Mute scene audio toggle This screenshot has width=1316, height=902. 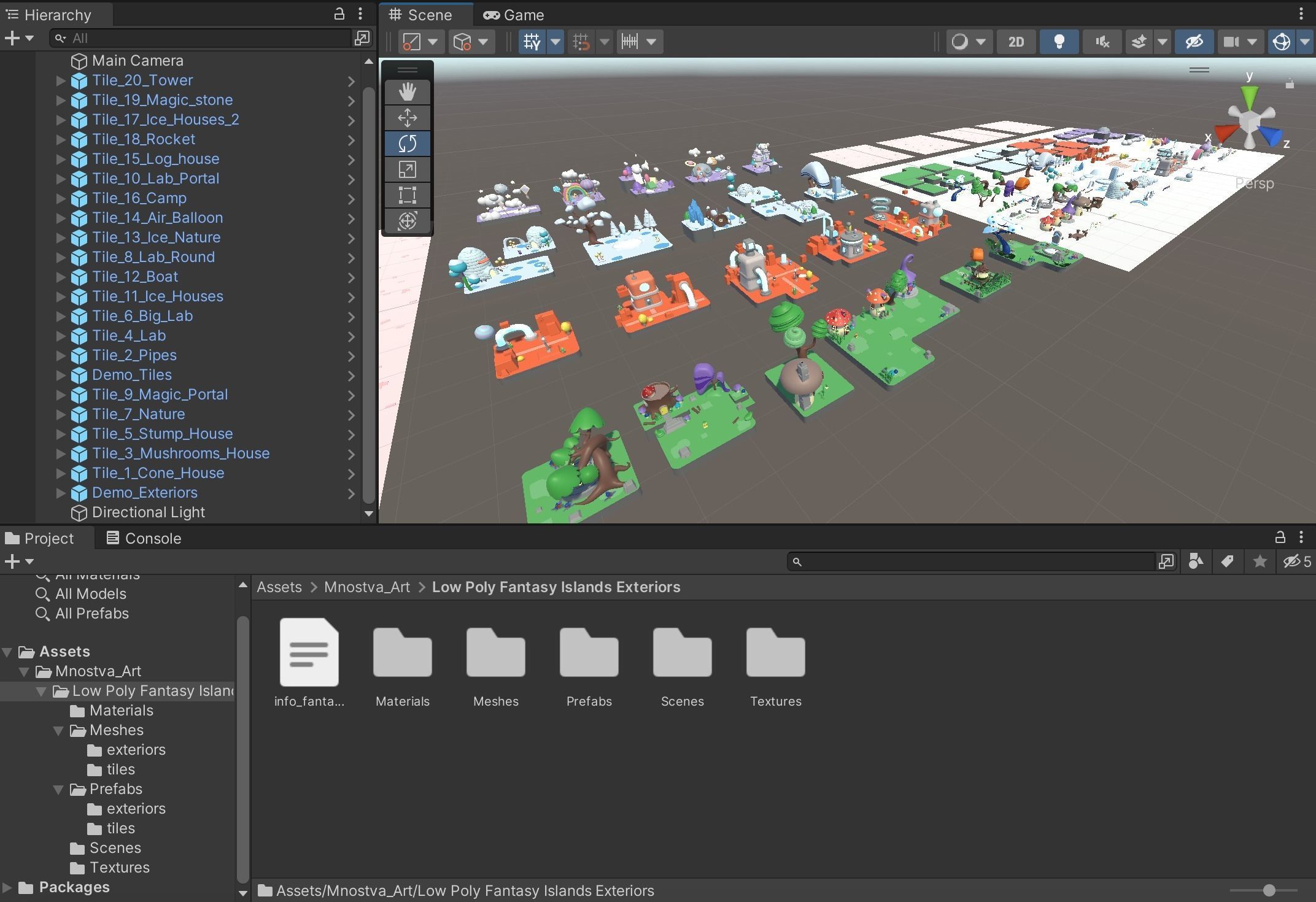[x=1102, y=42]
